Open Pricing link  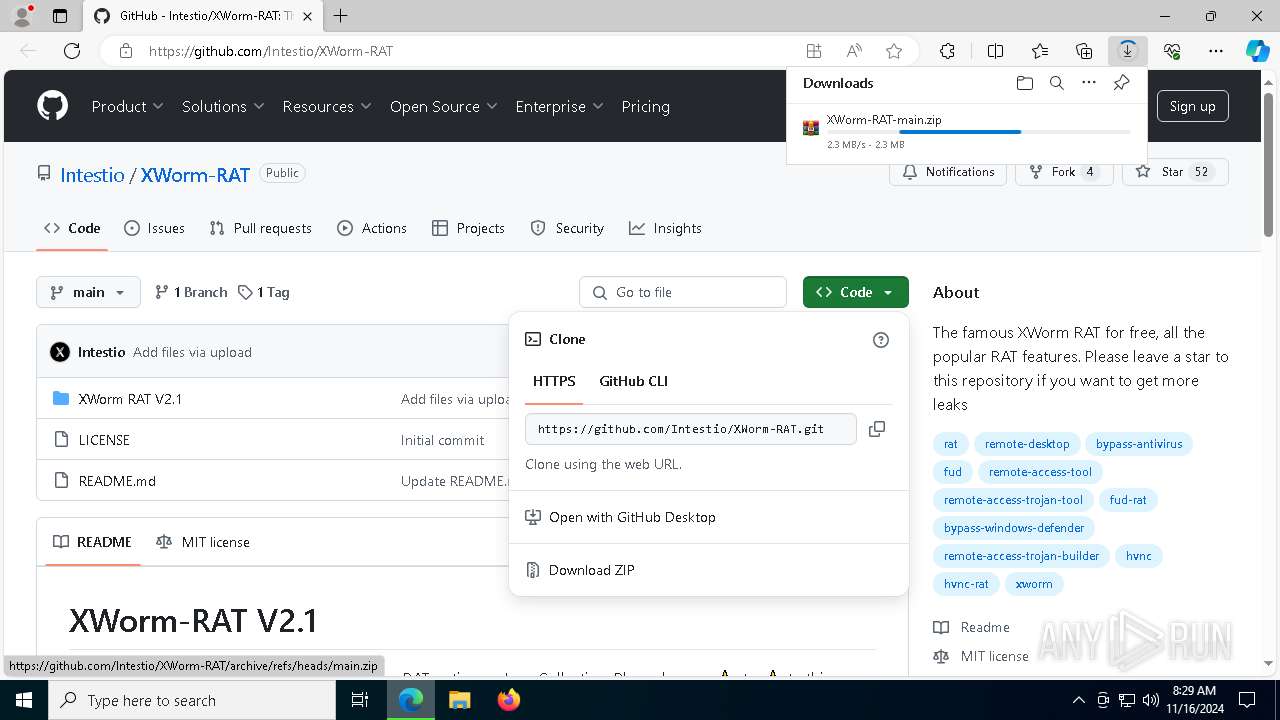click(x=645, y=106)
